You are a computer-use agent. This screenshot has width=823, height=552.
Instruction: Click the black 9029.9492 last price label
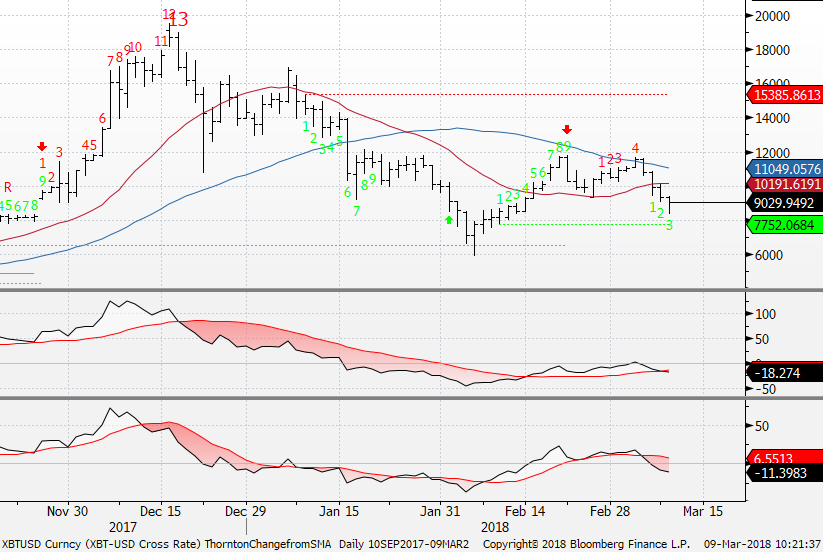tap(784, 203)
